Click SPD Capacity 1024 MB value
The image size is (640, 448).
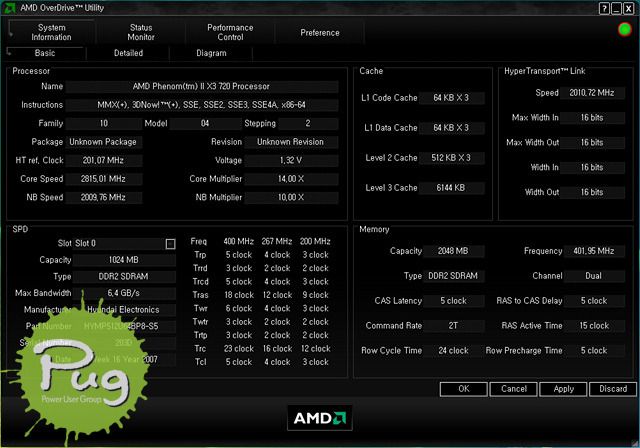(x=124, y=260)
